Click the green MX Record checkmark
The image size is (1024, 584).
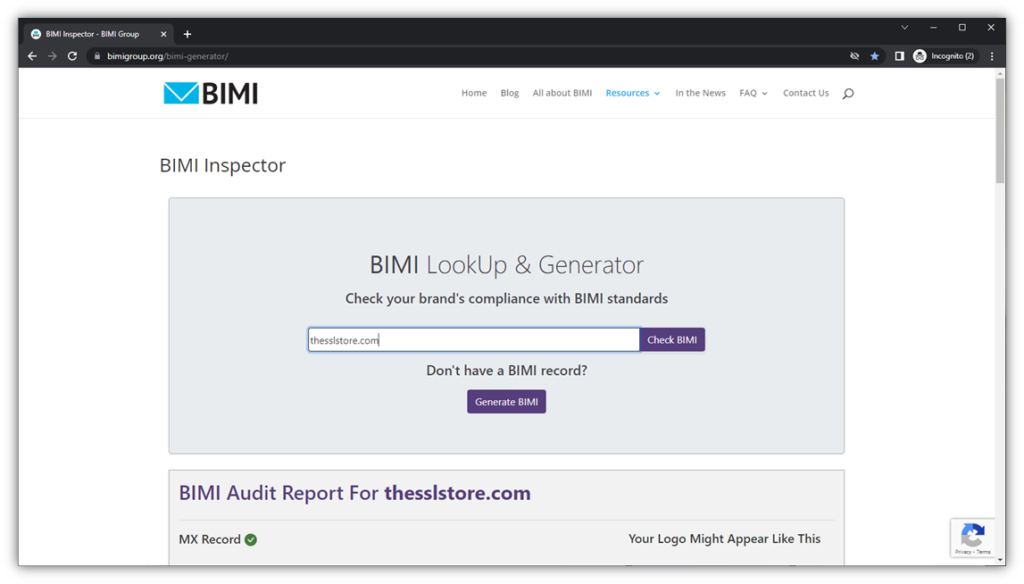251,540
